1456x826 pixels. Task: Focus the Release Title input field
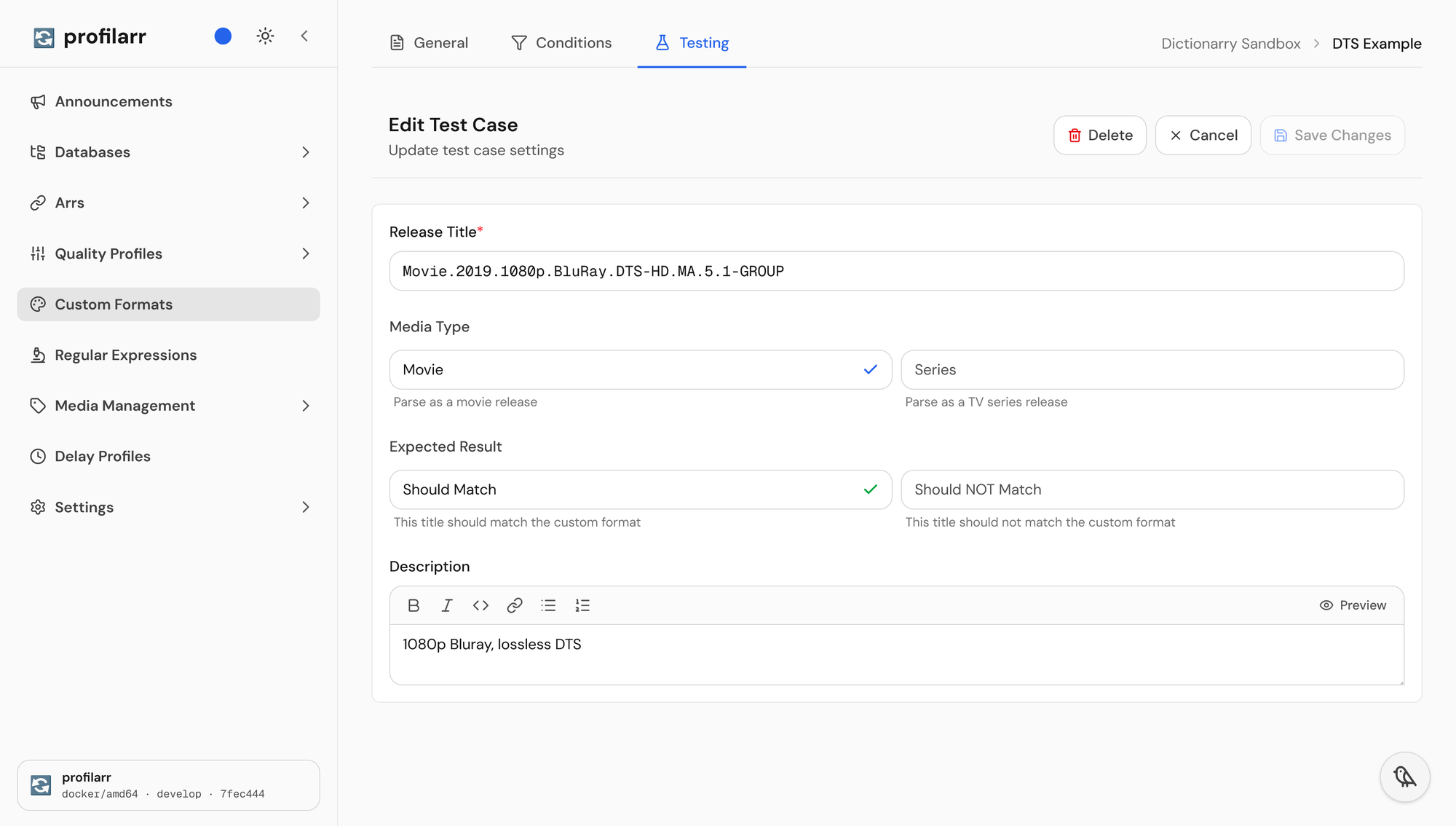point(896,271)
